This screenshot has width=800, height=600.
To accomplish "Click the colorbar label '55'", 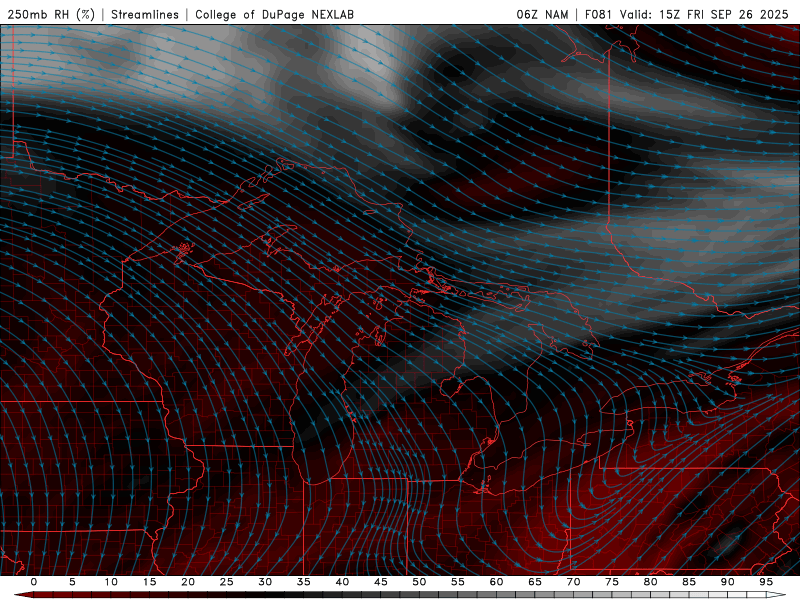I will coord(458,582).
